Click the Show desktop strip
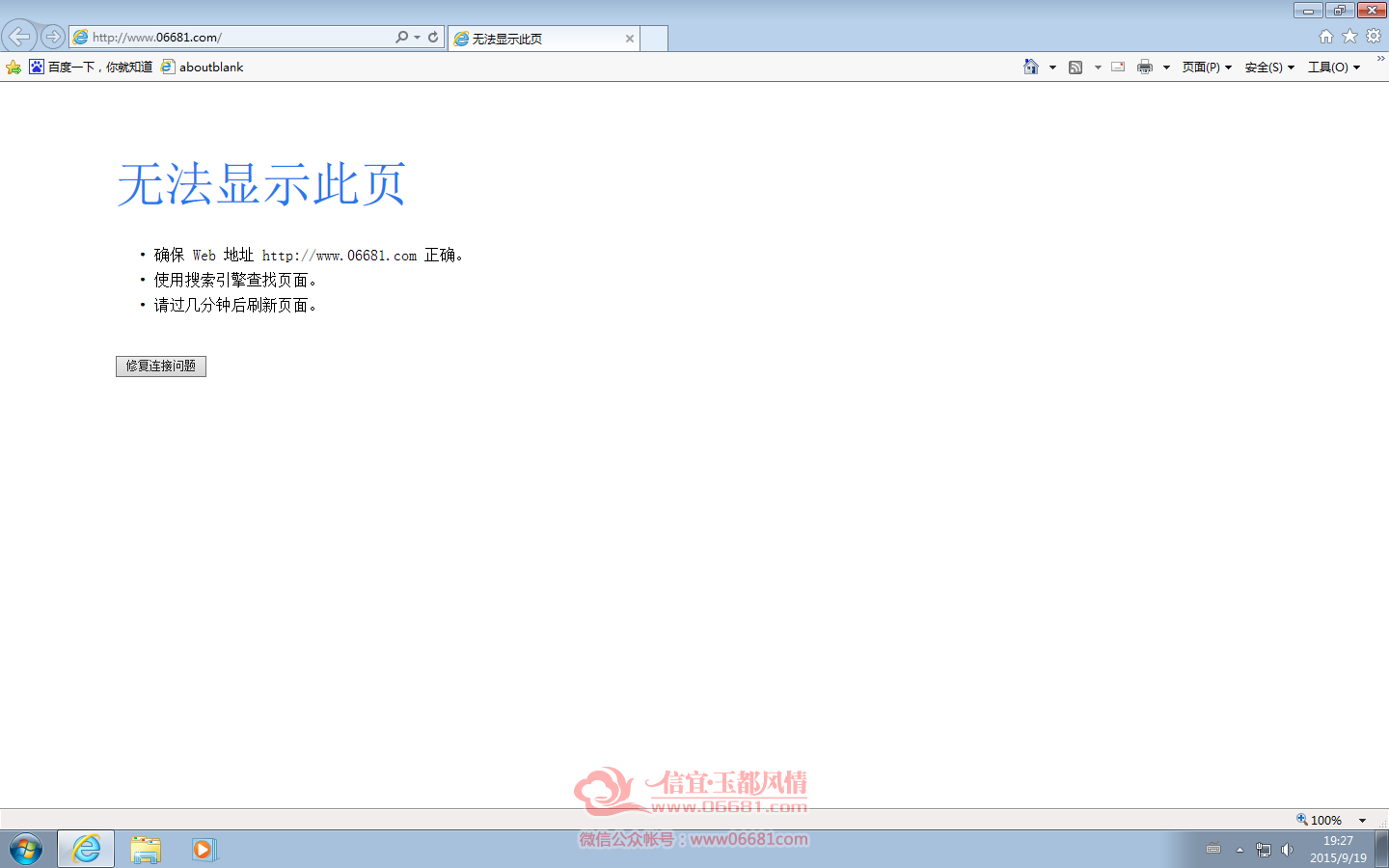Viewport: 1389px width, 868px height. 1382,849
